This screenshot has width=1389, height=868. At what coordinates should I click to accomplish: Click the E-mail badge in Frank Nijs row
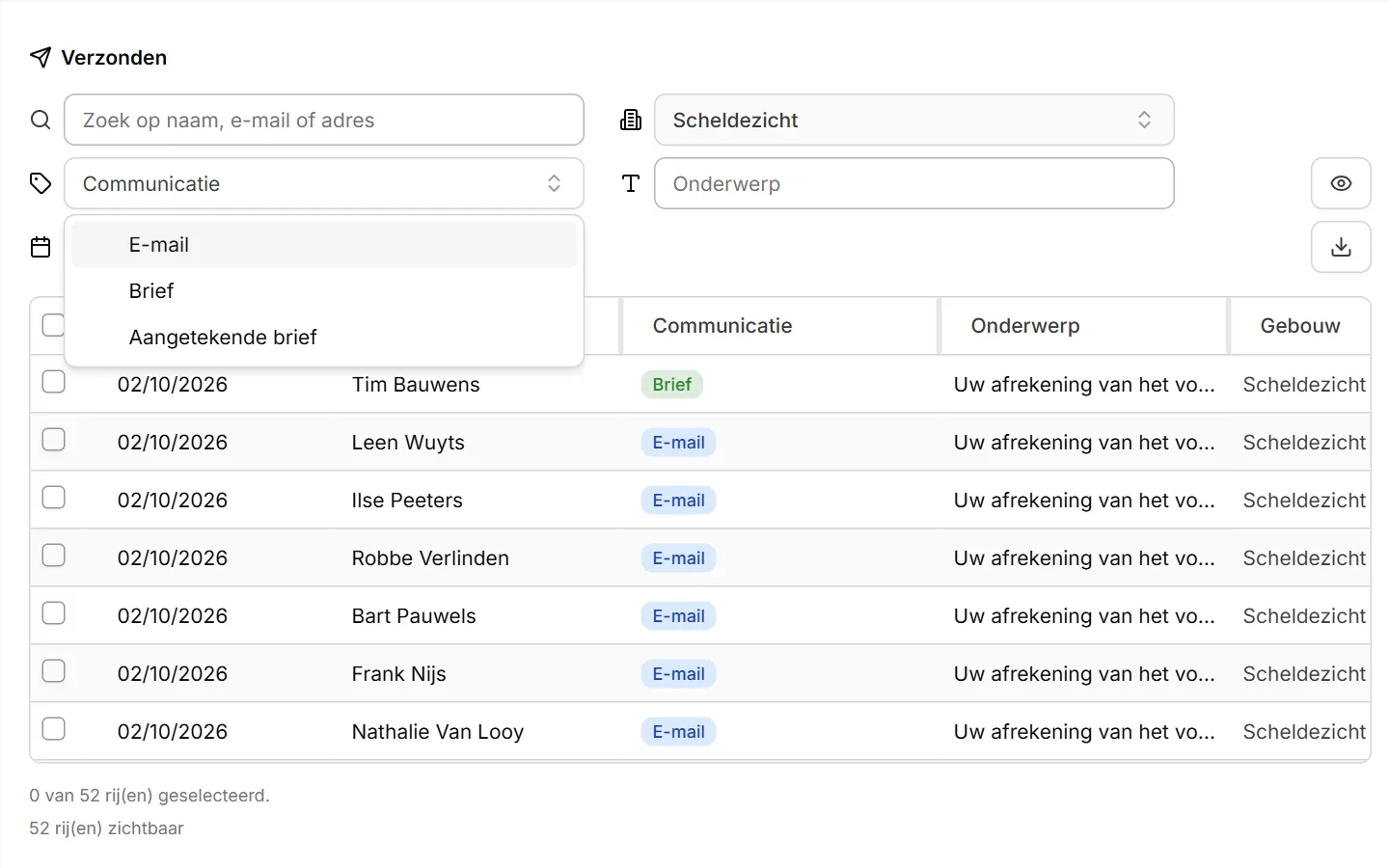pos(679,674)
